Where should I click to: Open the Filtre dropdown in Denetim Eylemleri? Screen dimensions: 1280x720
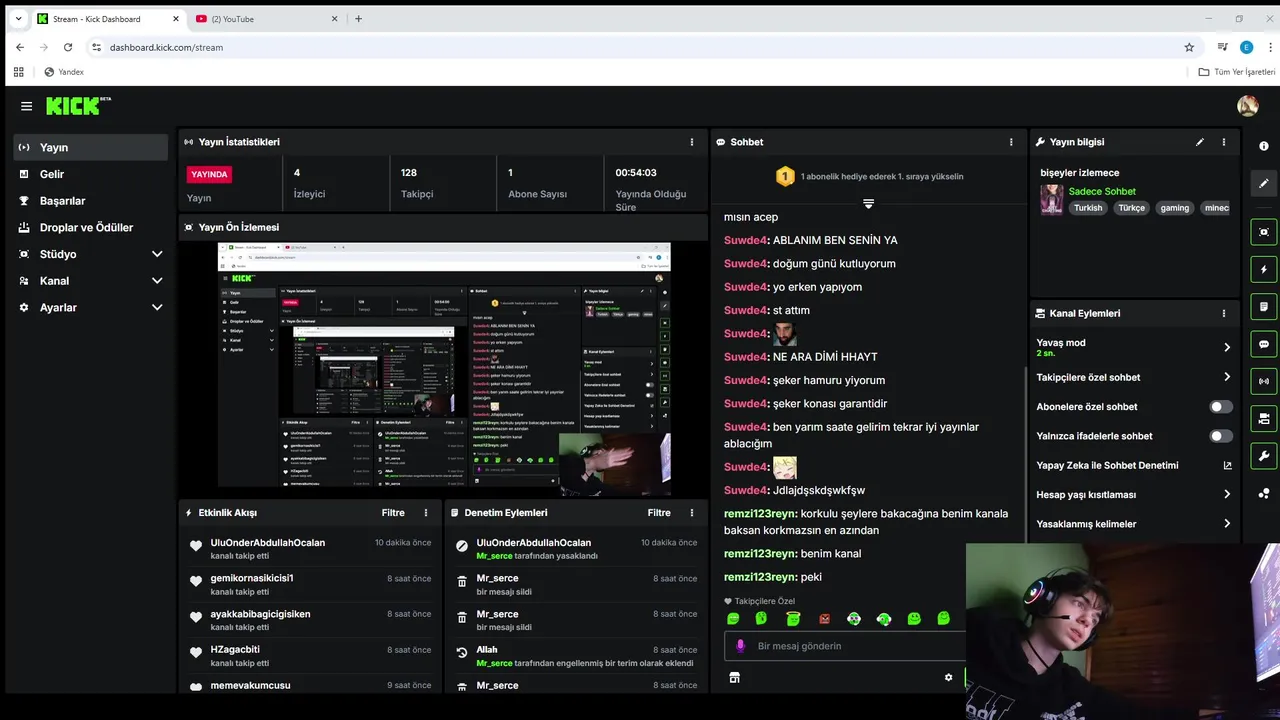659,513
